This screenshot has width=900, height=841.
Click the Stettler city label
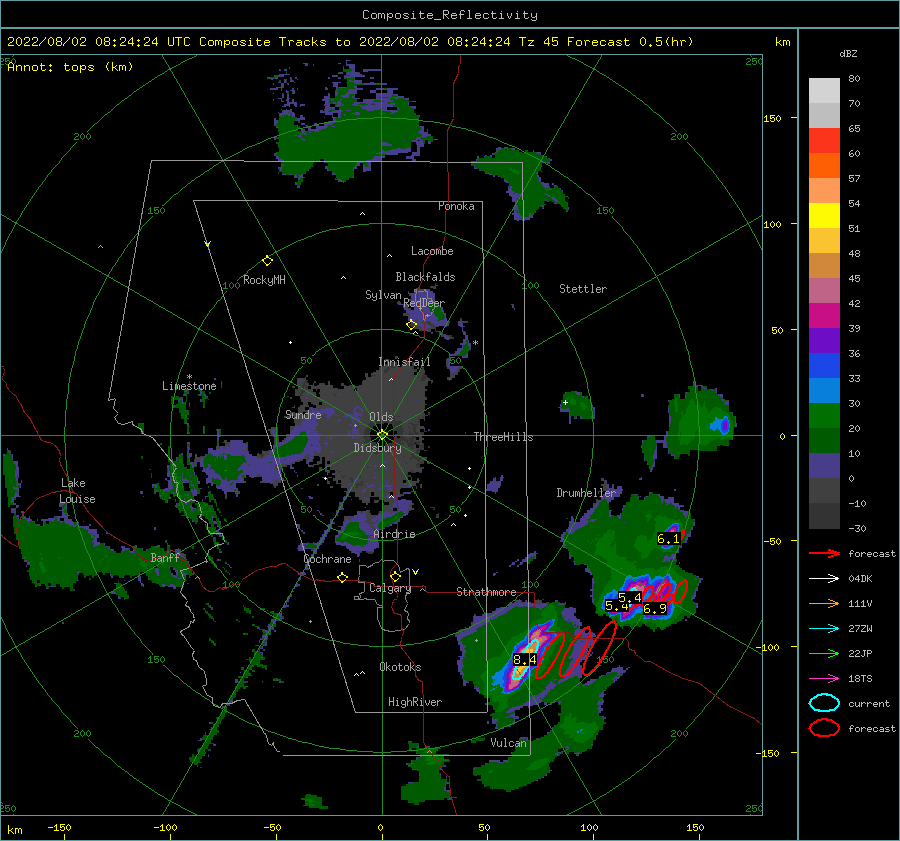tap(583, 289)
